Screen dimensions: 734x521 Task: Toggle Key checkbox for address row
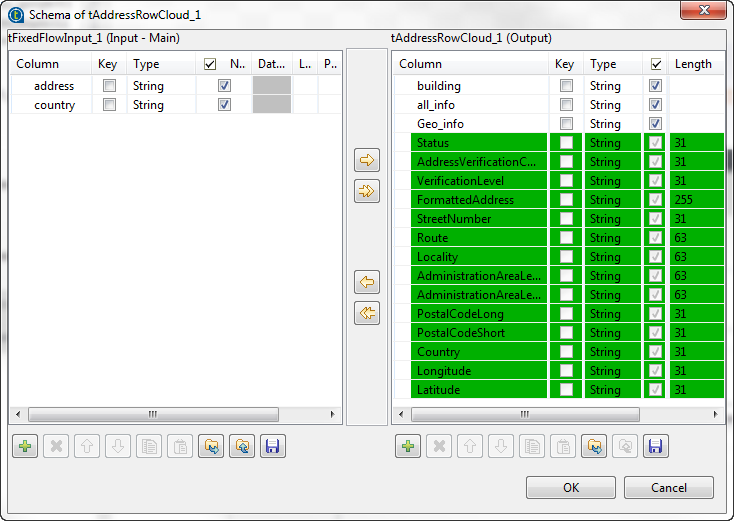coord(110,86)
